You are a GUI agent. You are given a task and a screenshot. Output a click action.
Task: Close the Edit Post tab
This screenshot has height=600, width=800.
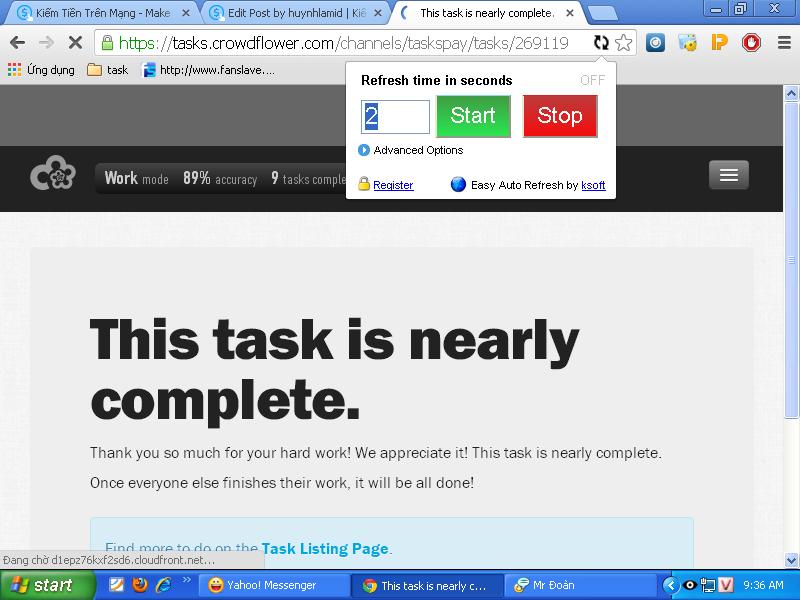pos(378,13)
